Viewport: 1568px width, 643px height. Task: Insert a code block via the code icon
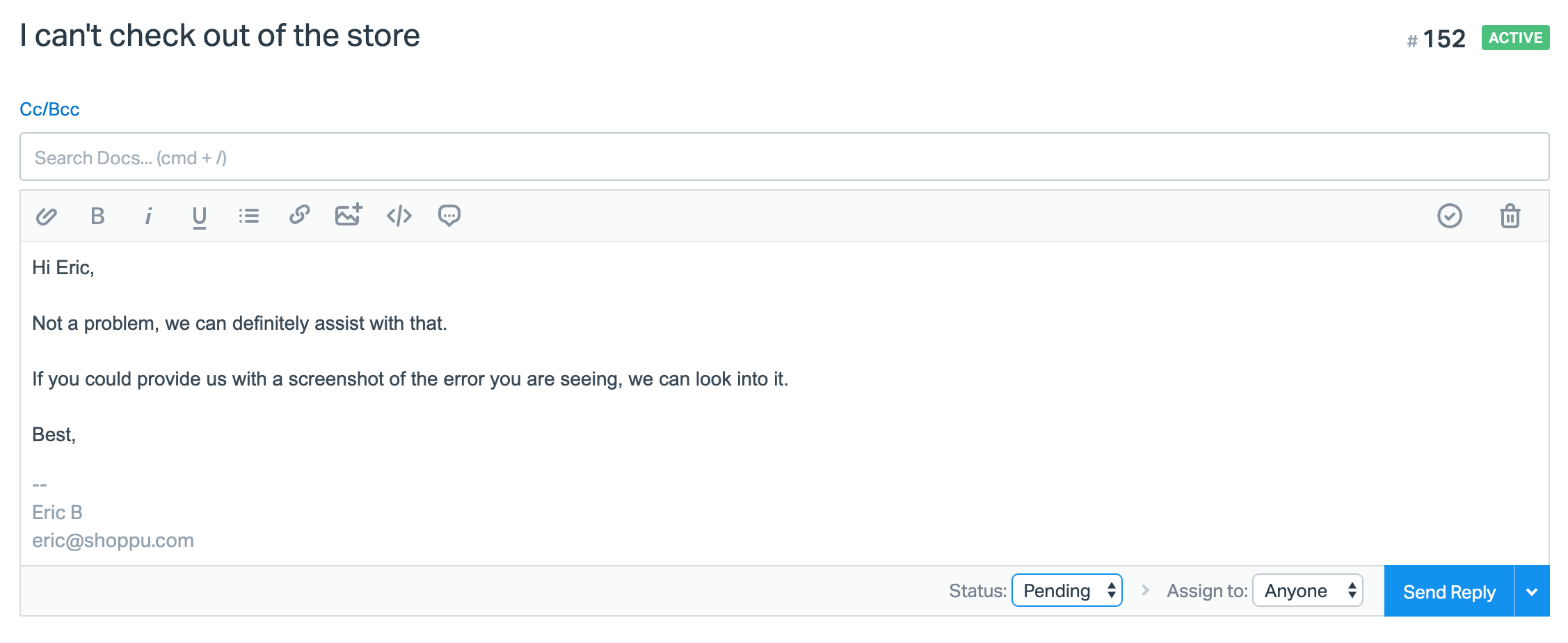click(399, 216)
